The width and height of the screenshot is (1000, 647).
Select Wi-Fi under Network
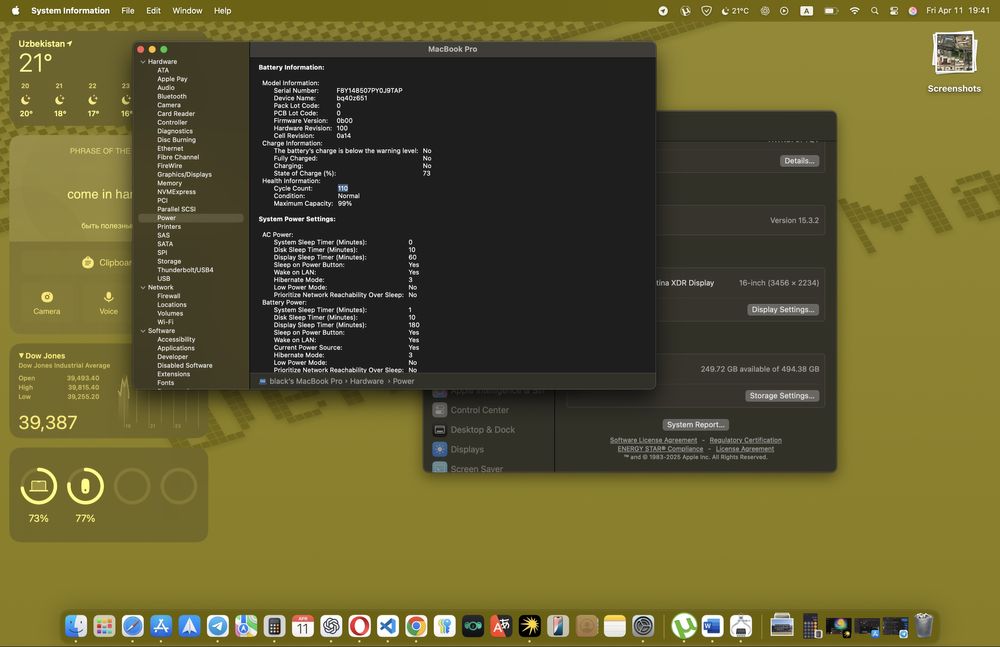(165, 322)
